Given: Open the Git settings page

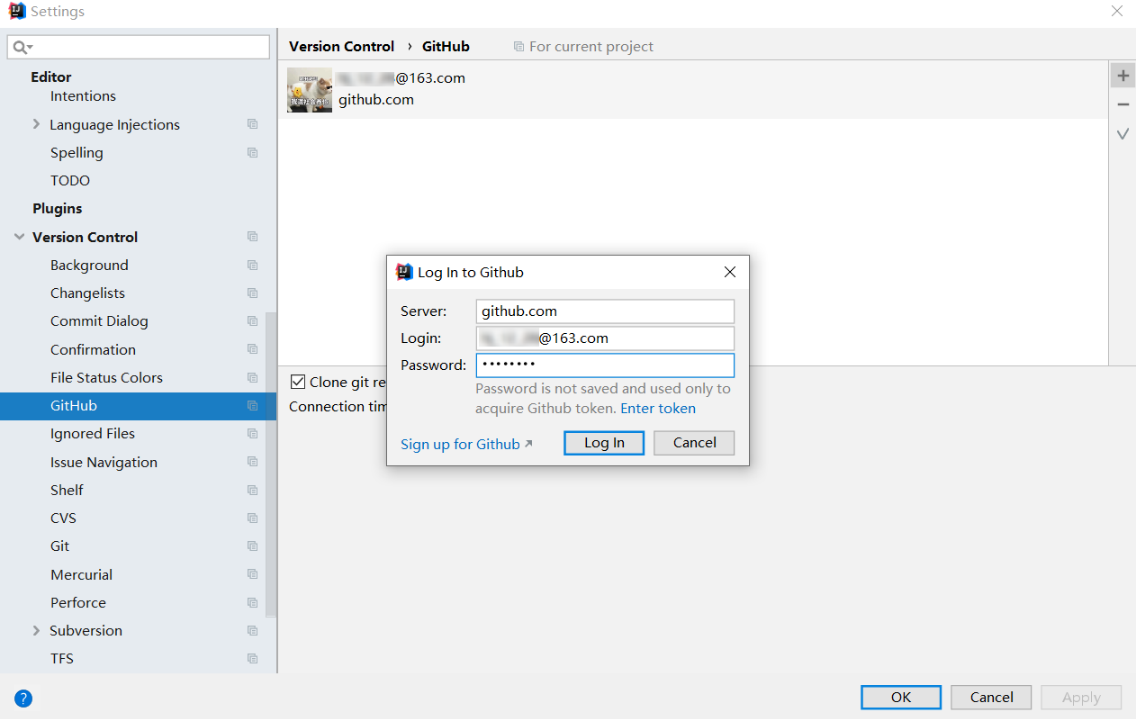Looking at the screenshot, I should coord(59,546).
